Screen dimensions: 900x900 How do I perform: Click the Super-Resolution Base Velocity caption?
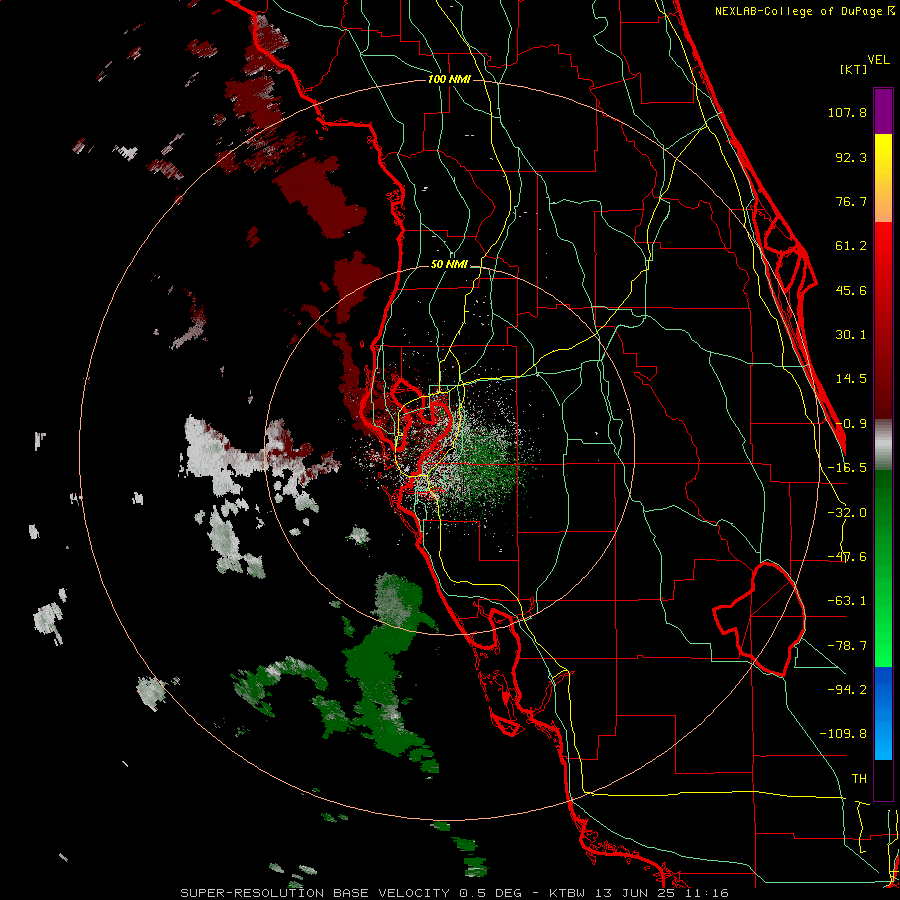pyautogui.click(x=454, y=893)
